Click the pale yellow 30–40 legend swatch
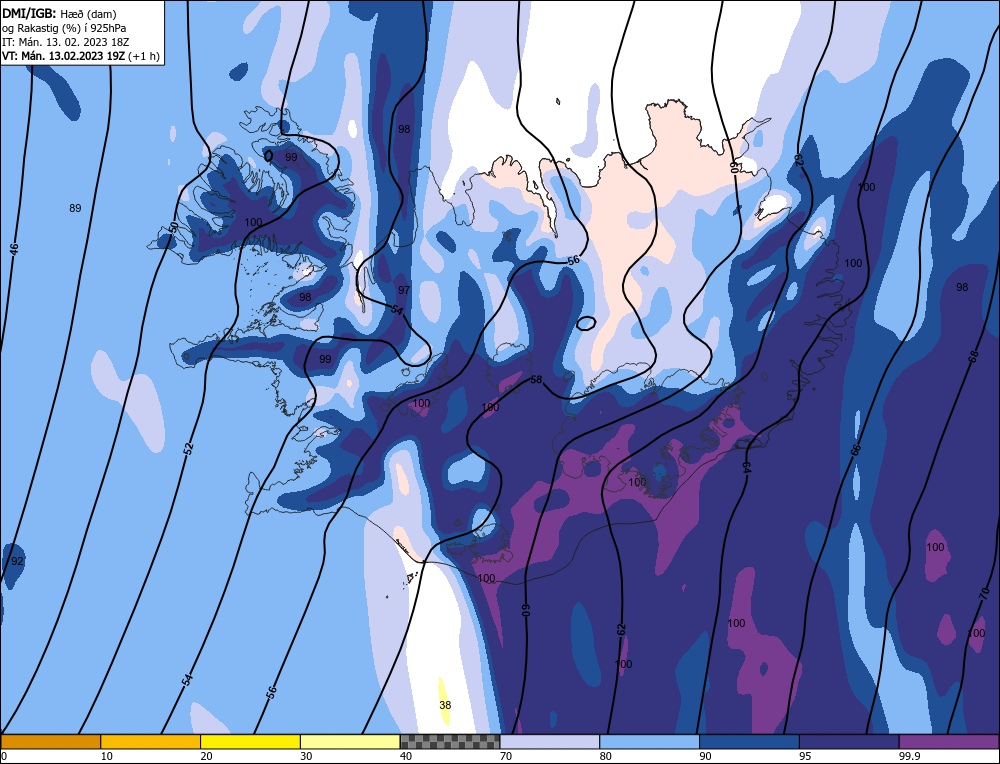The image size is (1000, 764). 350,741
